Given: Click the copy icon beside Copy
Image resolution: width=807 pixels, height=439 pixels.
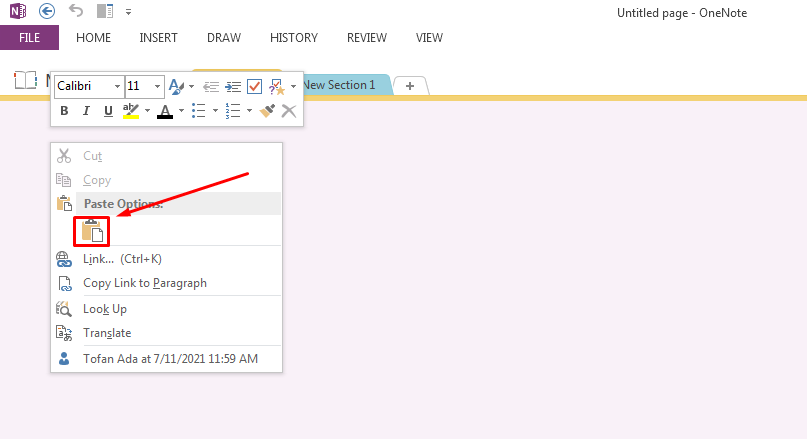Looking at the screenshot, I should [64, 180].
